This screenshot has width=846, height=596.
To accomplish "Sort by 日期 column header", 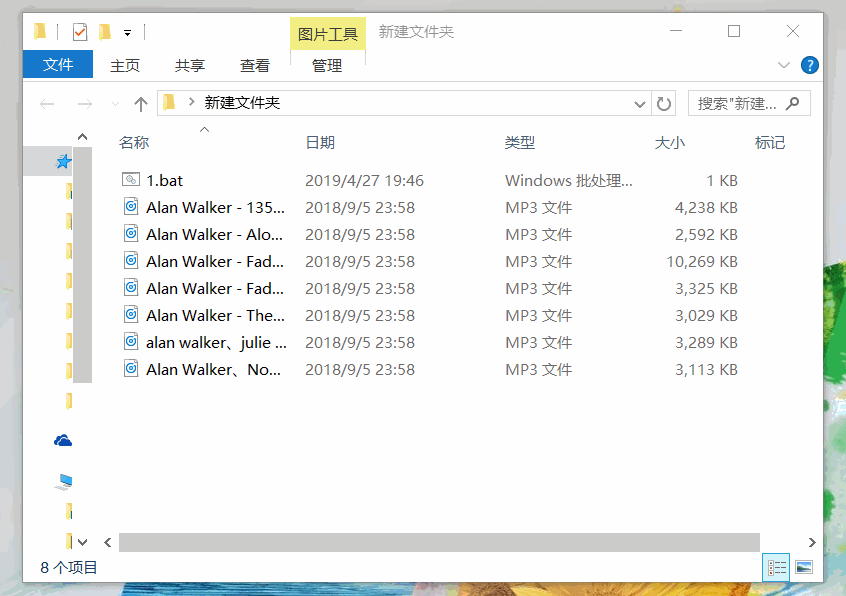I will pos(320,143).
